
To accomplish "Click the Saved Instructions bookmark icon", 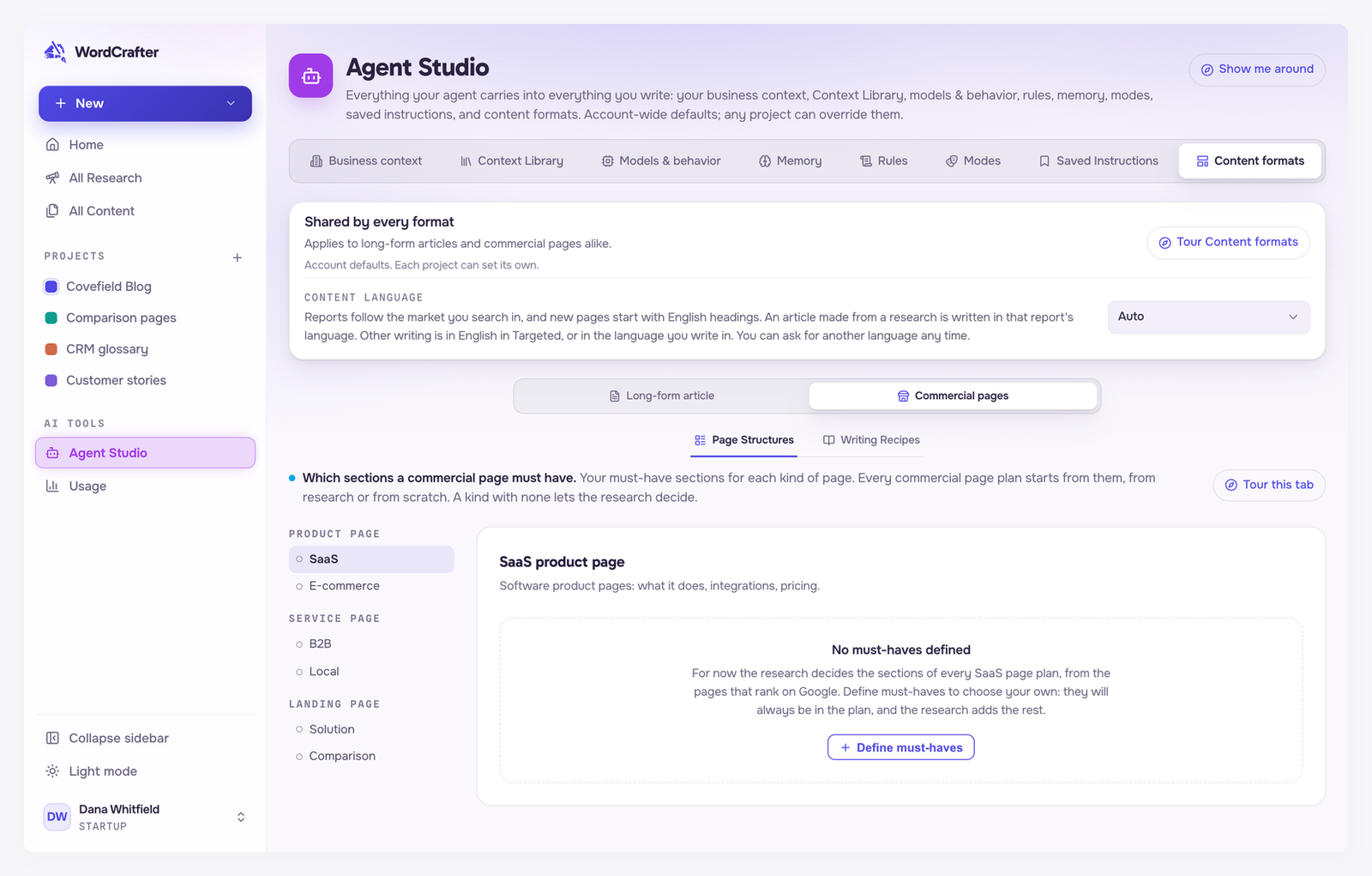I will pyautogui.click(x=1044, y=161).
